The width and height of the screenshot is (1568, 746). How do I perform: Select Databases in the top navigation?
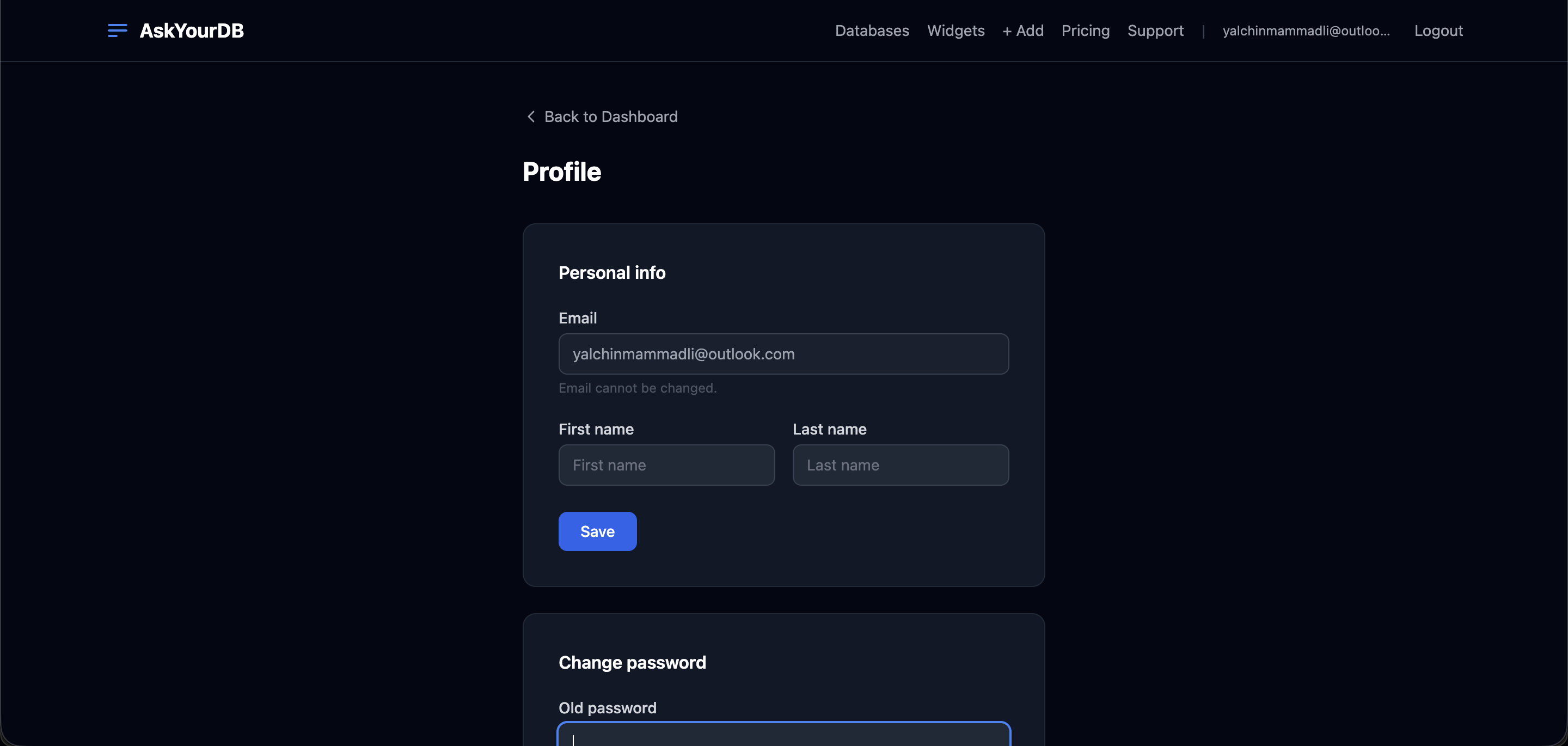872,30
